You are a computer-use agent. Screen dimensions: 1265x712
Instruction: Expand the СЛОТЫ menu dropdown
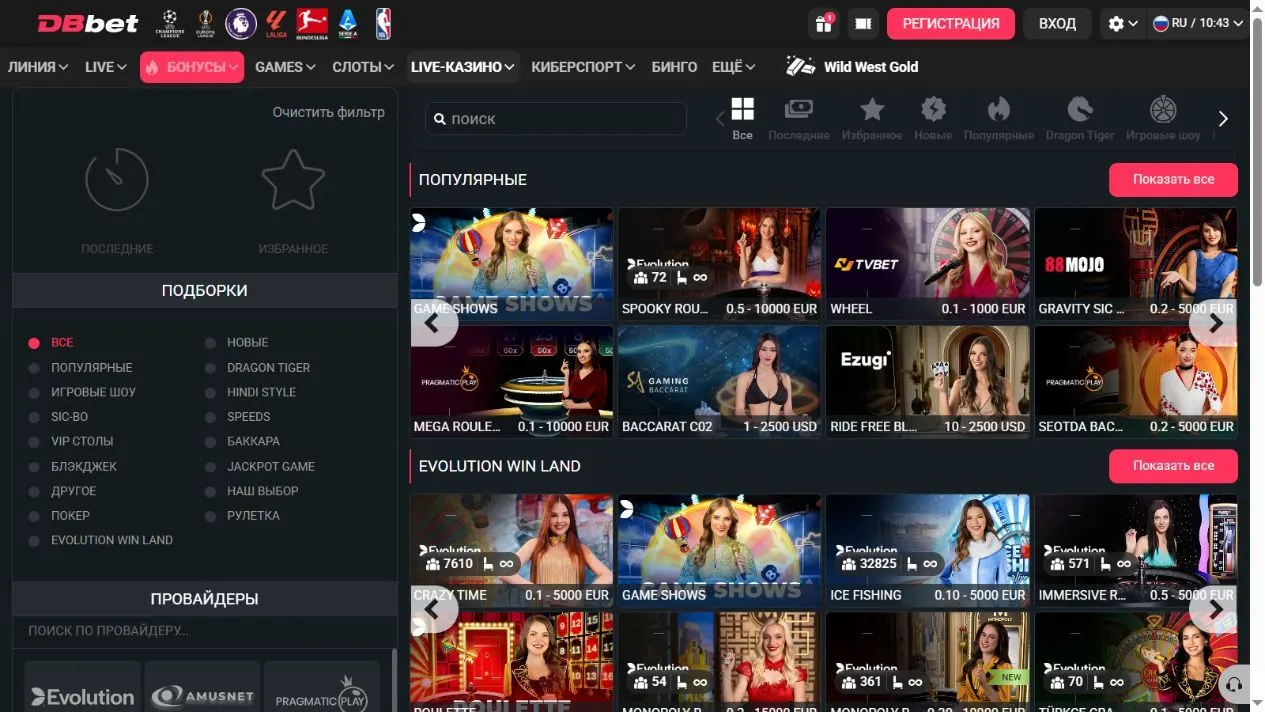pyautogui.click(x=363, y=67)
